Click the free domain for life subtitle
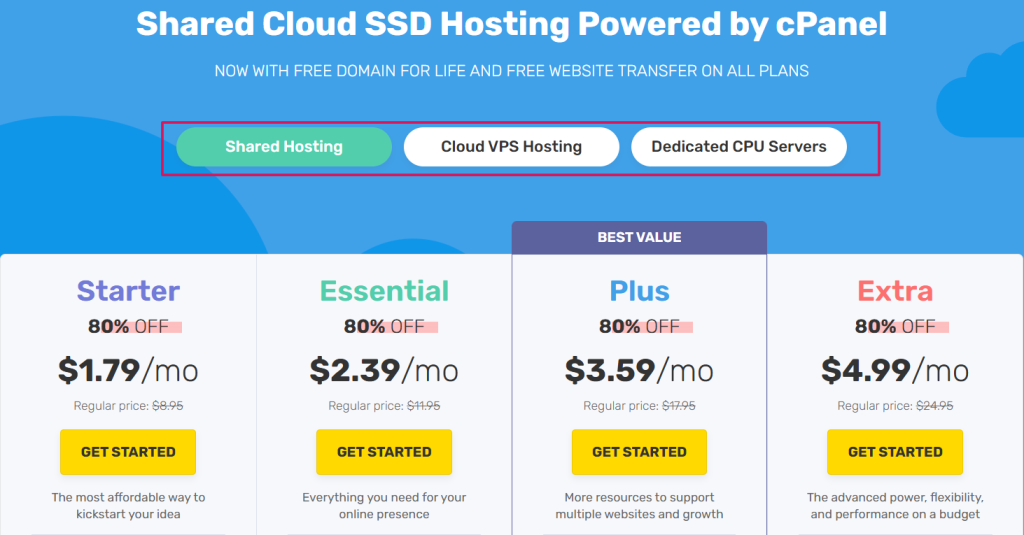This screenshot has height=535, width=1024. (x=511, y=71)
